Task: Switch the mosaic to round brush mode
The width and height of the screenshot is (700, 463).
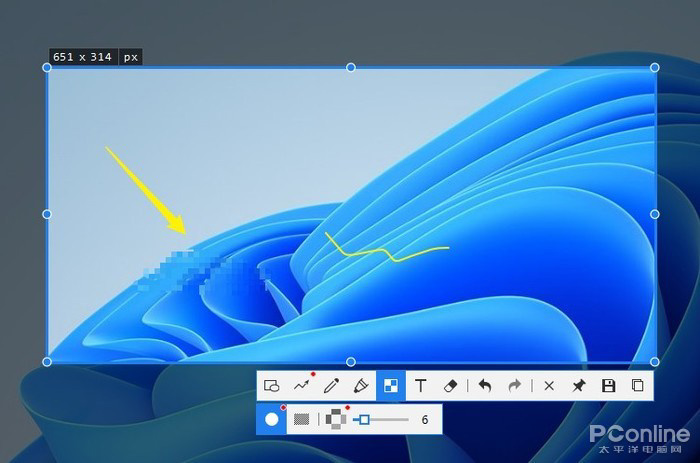Action: click(x=271, y=419)
